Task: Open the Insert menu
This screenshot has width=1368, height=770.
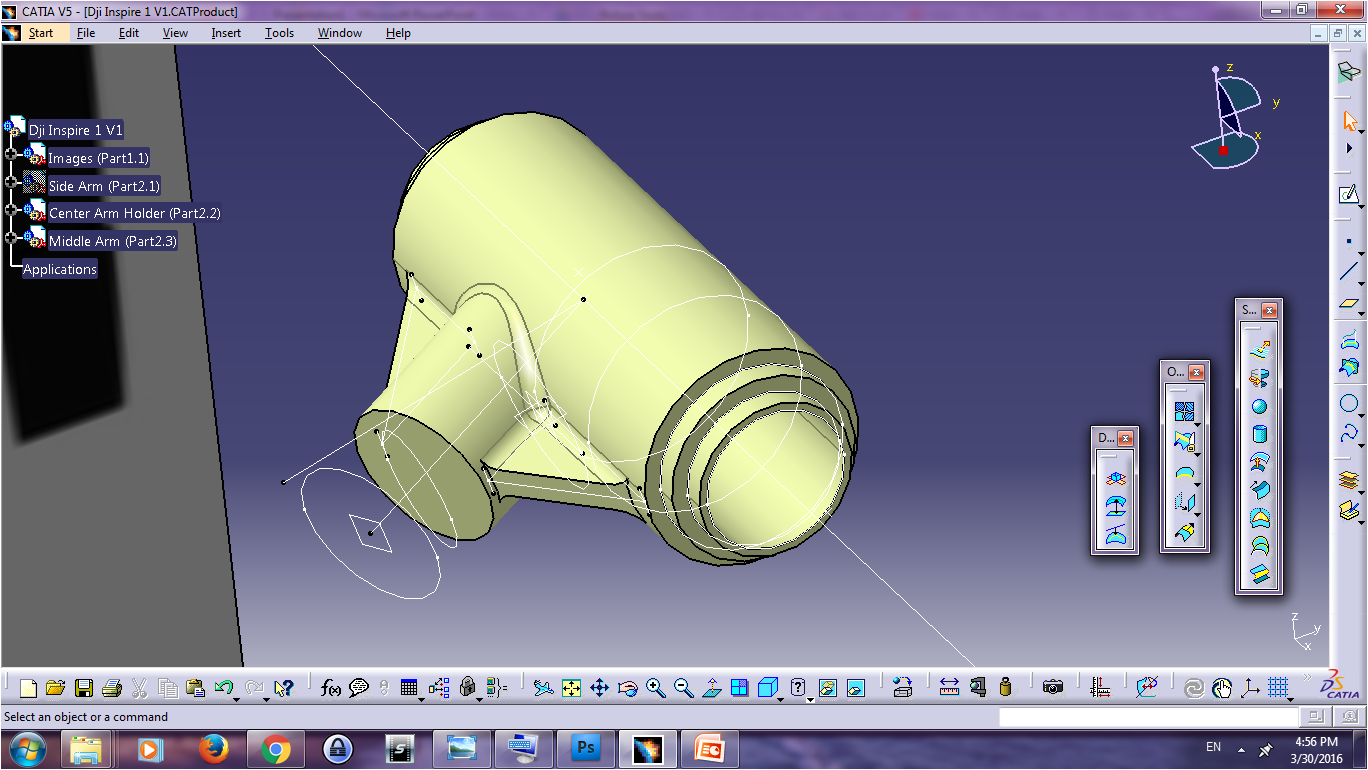Action: tap(226, 32)
